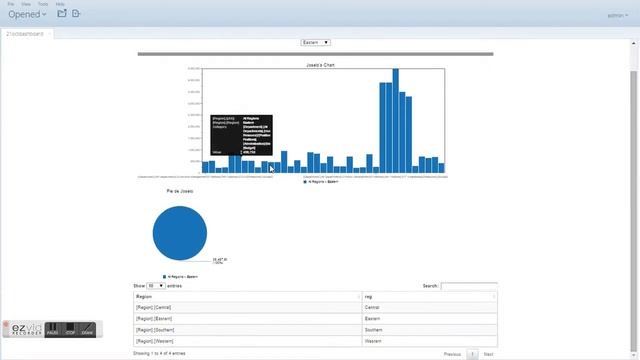Click the blue pie chart slice
The width and height of the screenshot is (640, 360).
[x=180, y=233]
